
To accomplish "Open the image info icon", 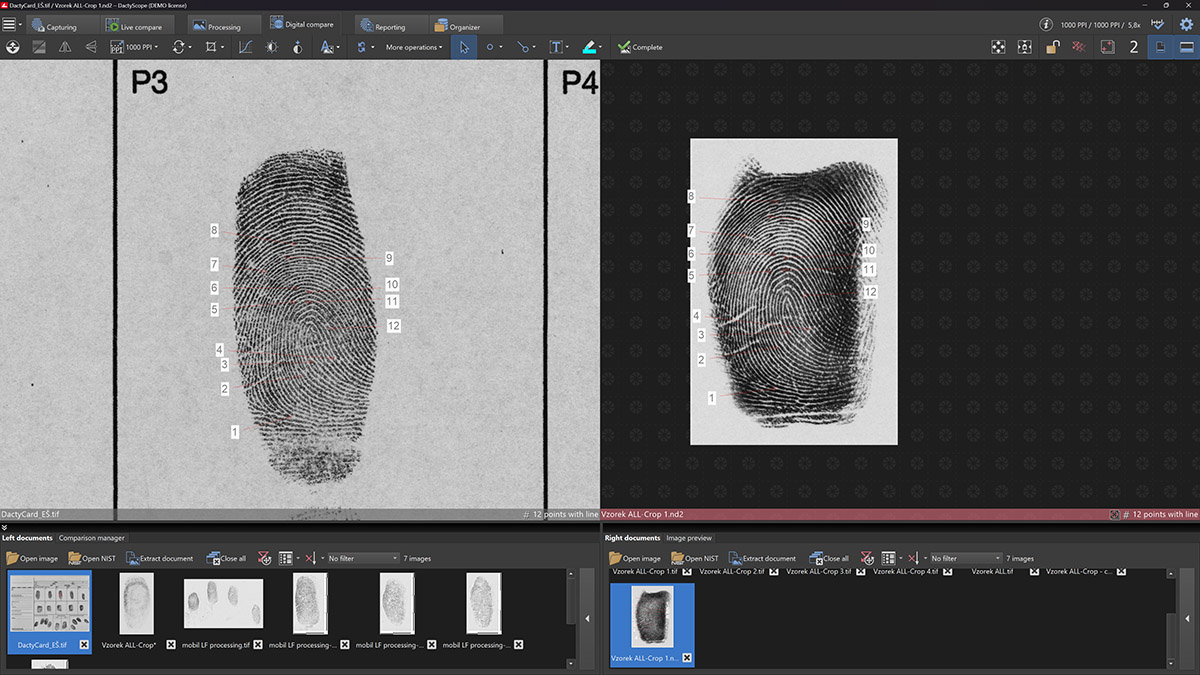I will click(1046, 24).
